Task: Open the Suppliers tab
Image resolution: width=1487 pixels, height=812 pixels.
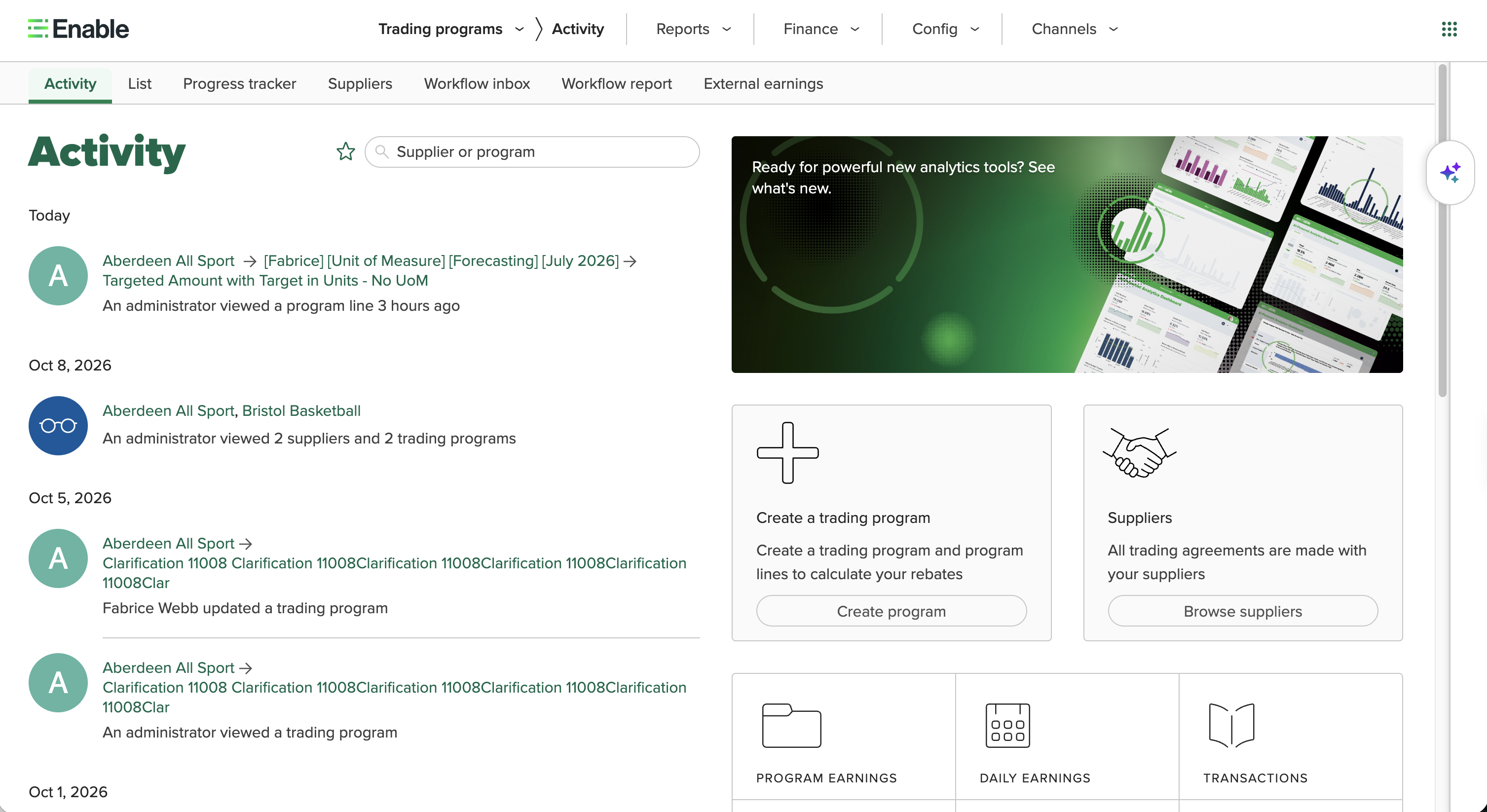Action: coord(360,84)
